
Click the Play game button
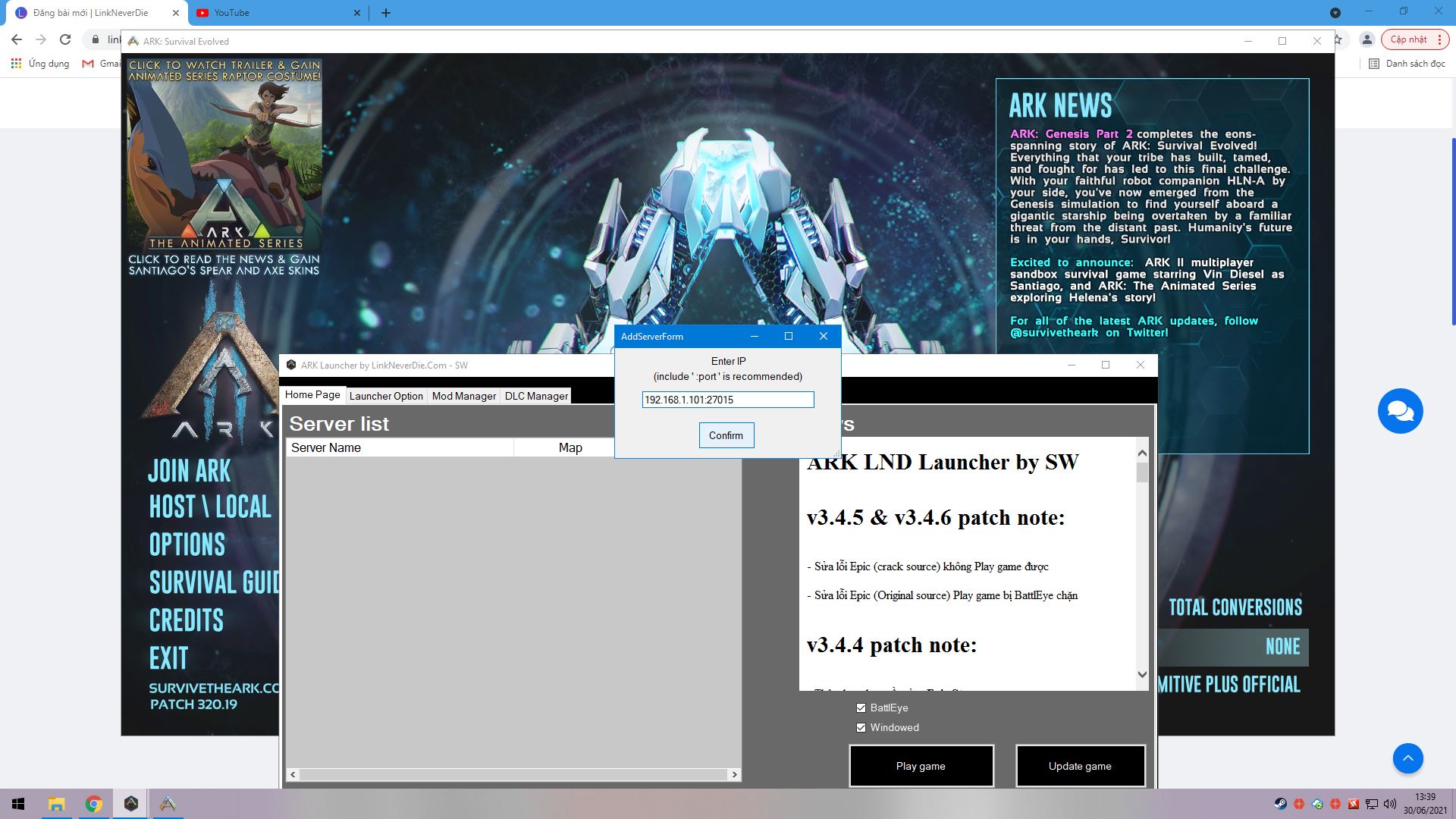(x=920, y=766)
